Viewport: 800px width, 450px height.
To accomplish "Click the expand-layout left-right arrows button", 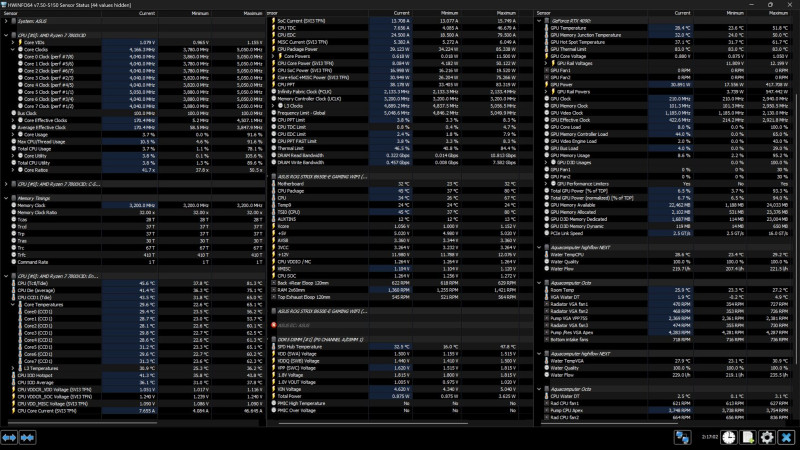I will [9, 437].
